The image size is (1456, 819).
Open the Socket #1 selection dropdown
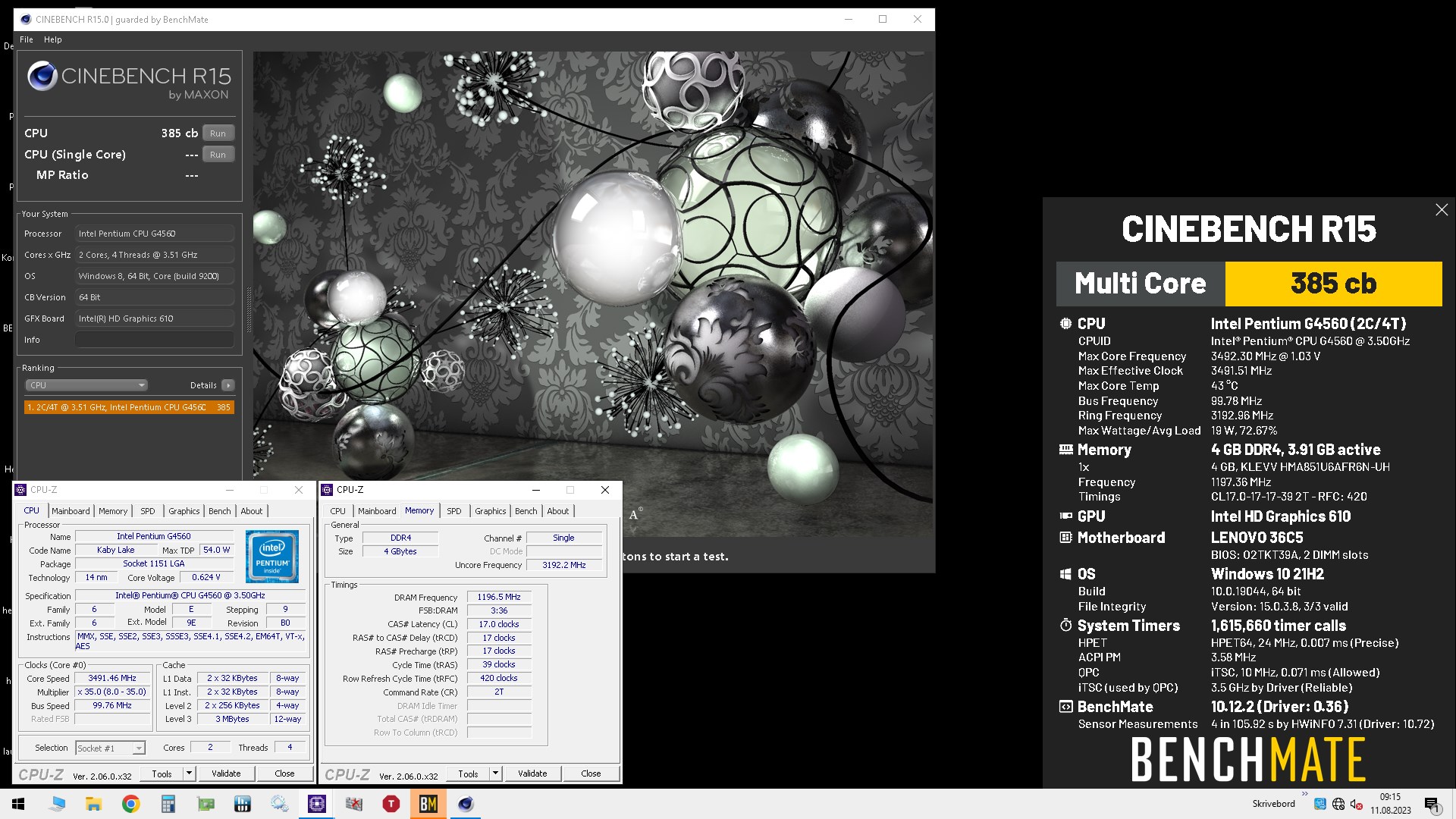(x=111, y=748)
